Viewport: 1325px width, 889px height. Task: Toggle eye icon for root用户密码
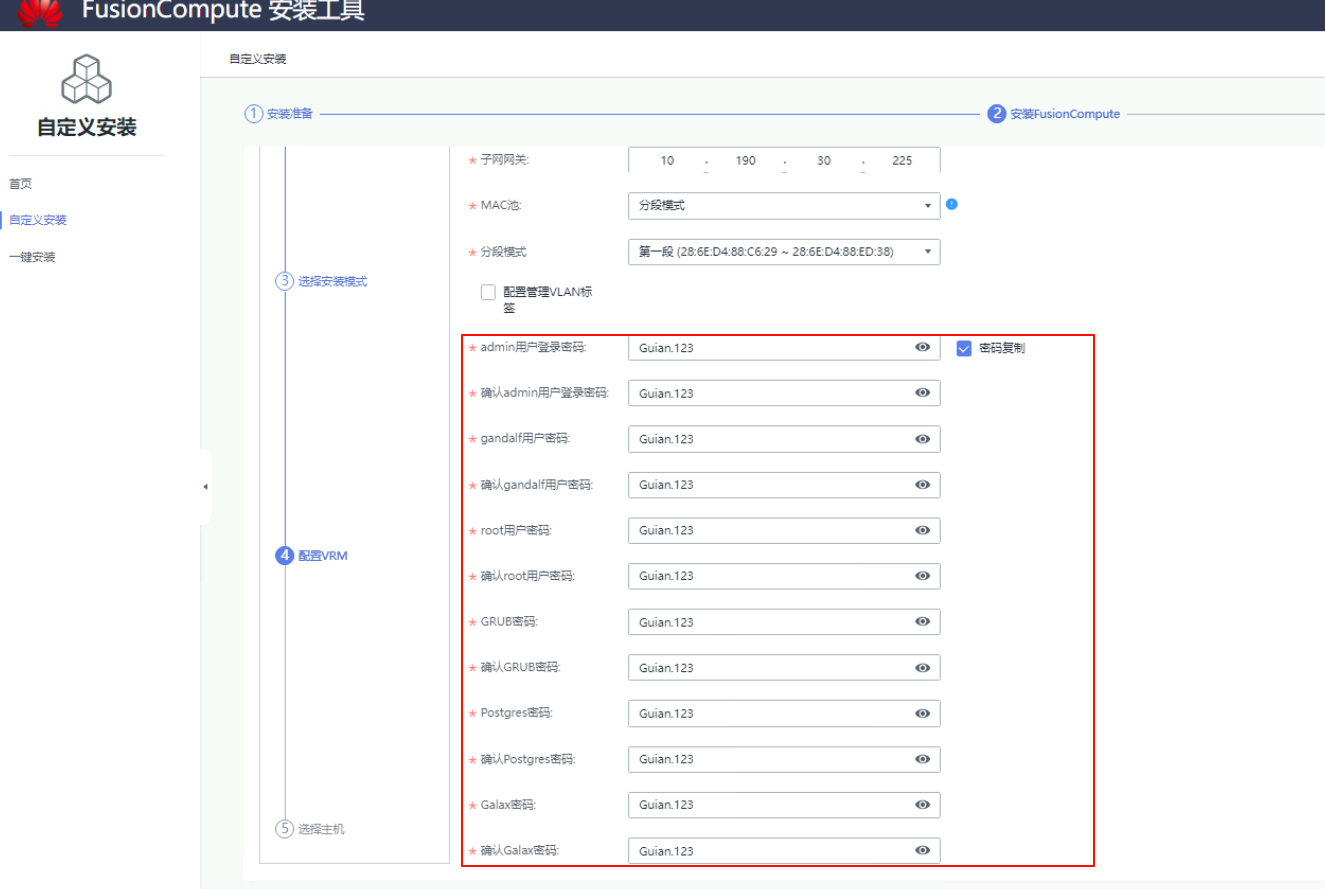922,530
